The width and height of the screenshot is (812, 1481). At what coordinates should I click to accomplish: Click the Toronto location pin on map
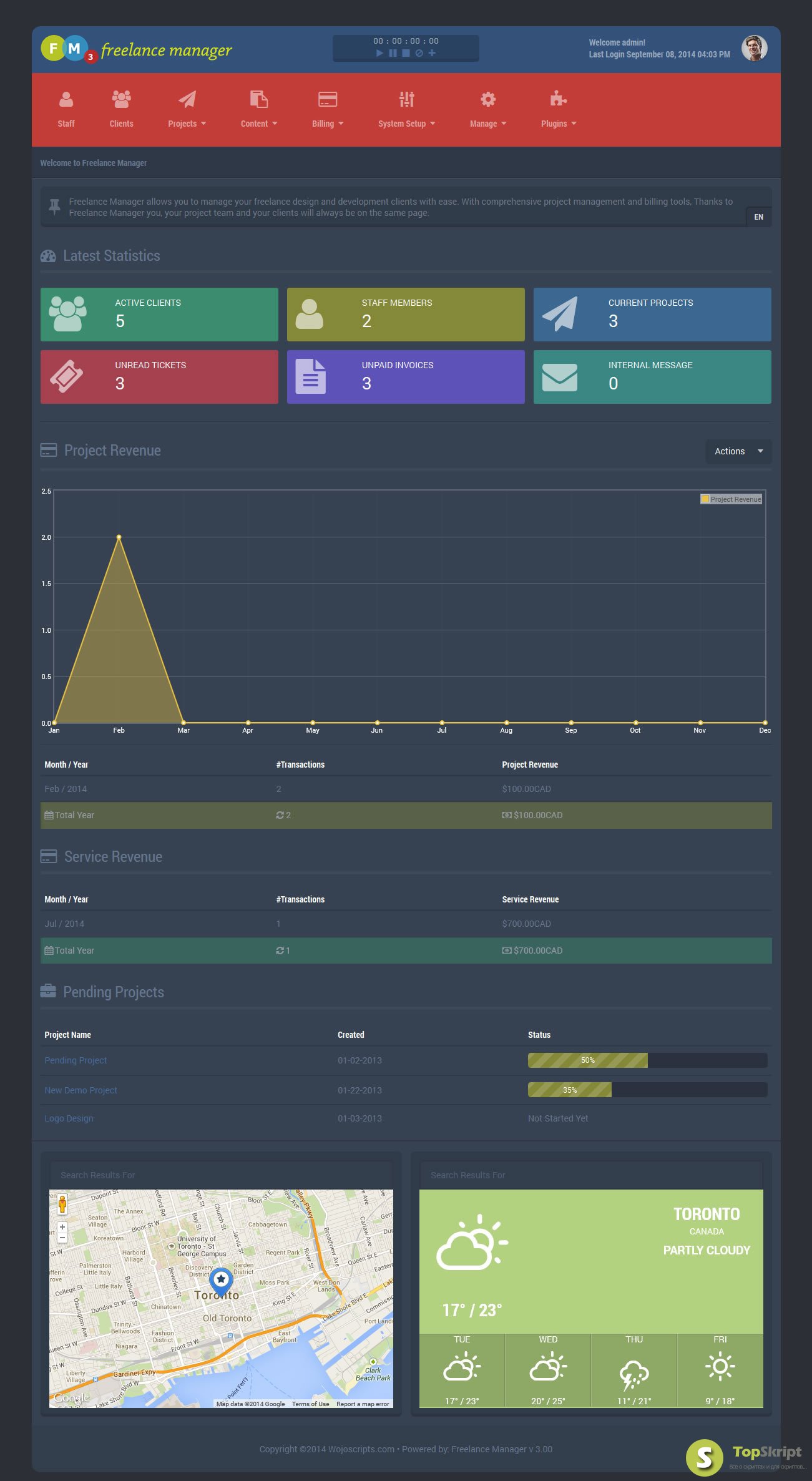point(221,1281)
